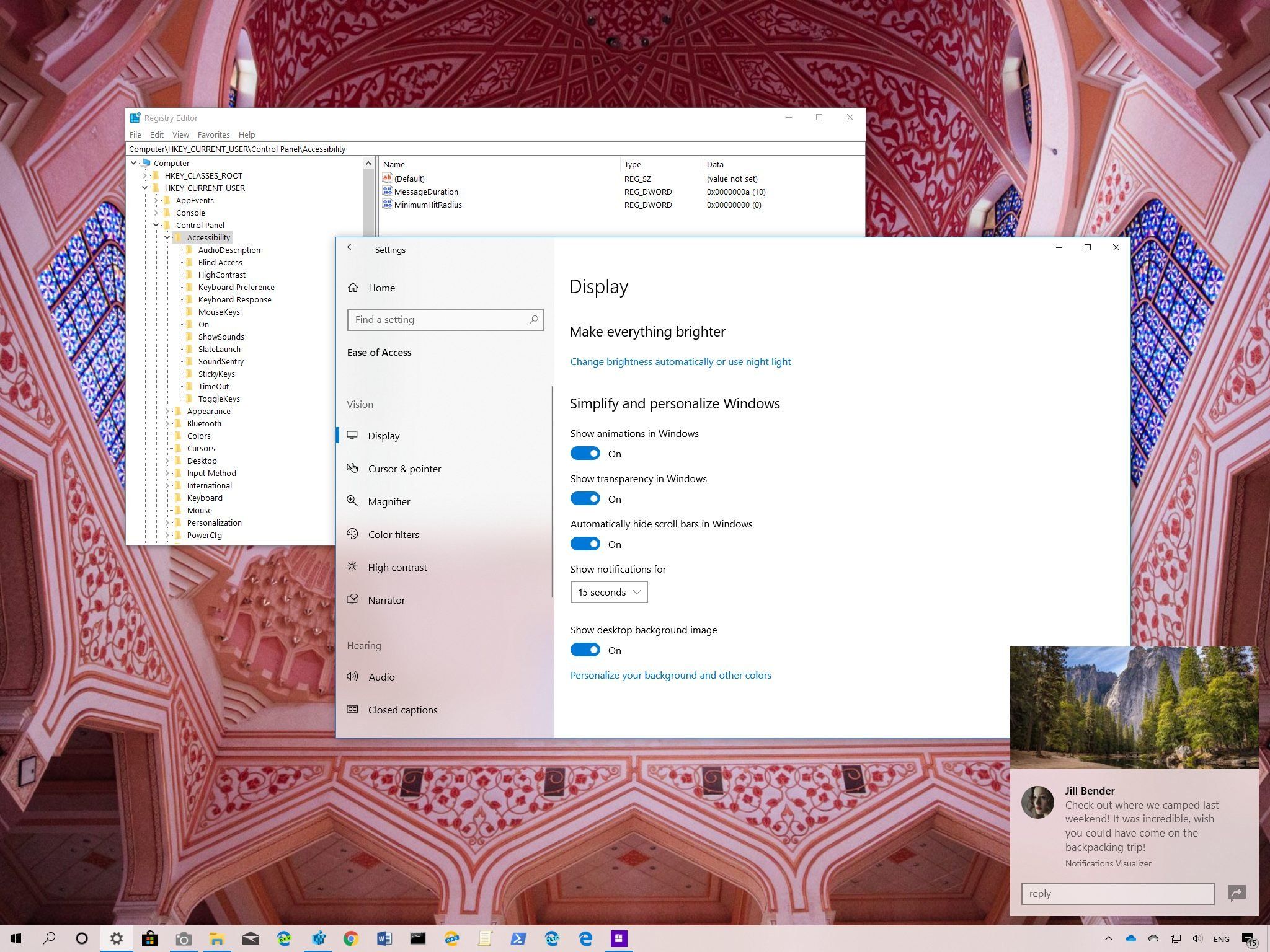Toggle Show desktop background image off
This screenshot has height=952, width=1270.
[585, 650]
